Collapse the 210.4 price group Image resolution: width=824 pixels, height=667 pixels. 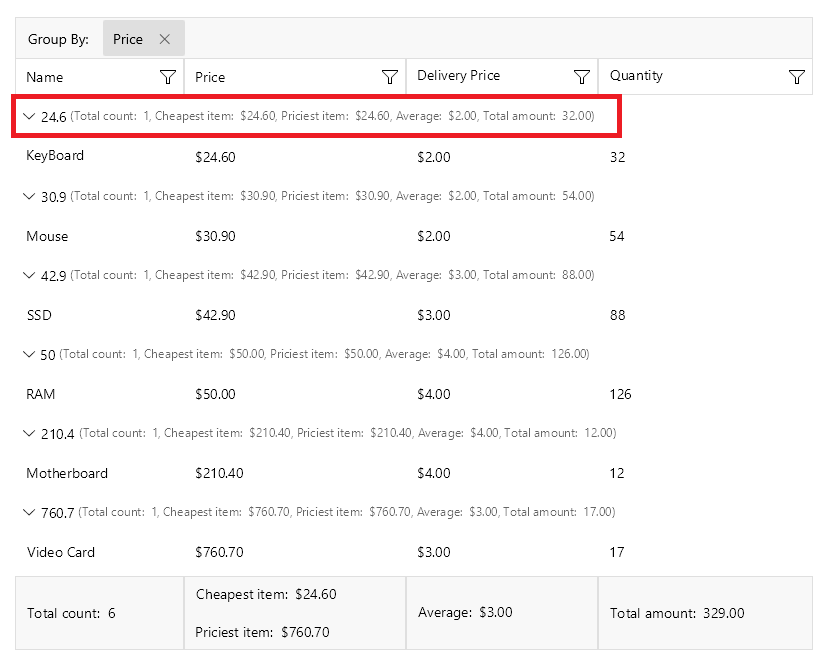click(29, 433)
